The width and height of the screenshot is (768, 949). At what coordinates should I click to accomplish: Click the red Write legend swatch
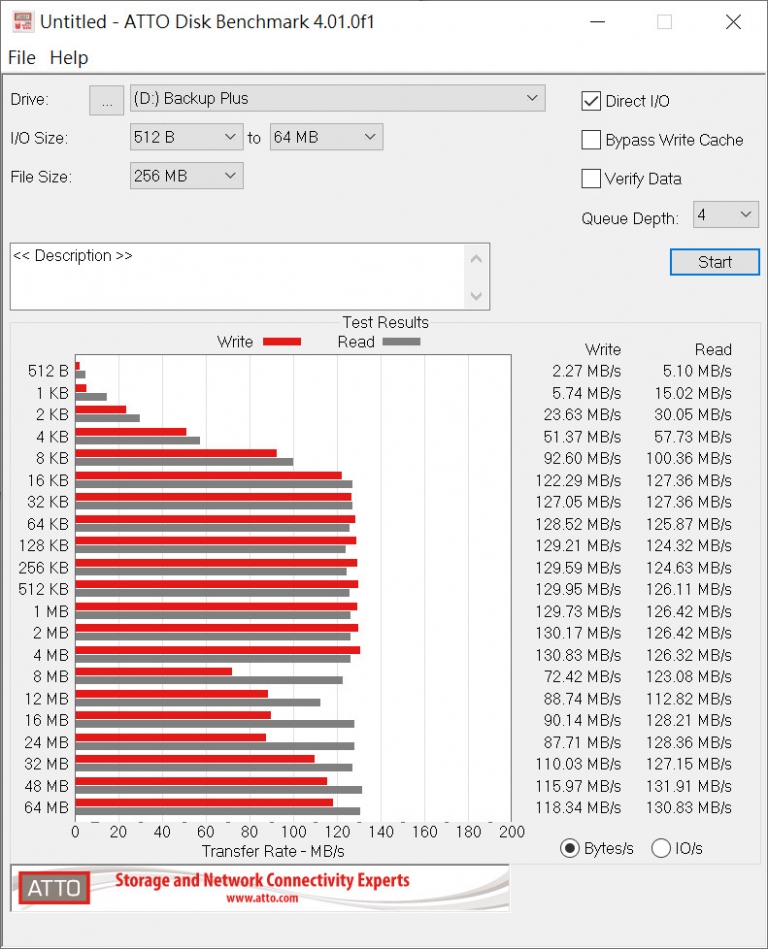coord(282,342)
